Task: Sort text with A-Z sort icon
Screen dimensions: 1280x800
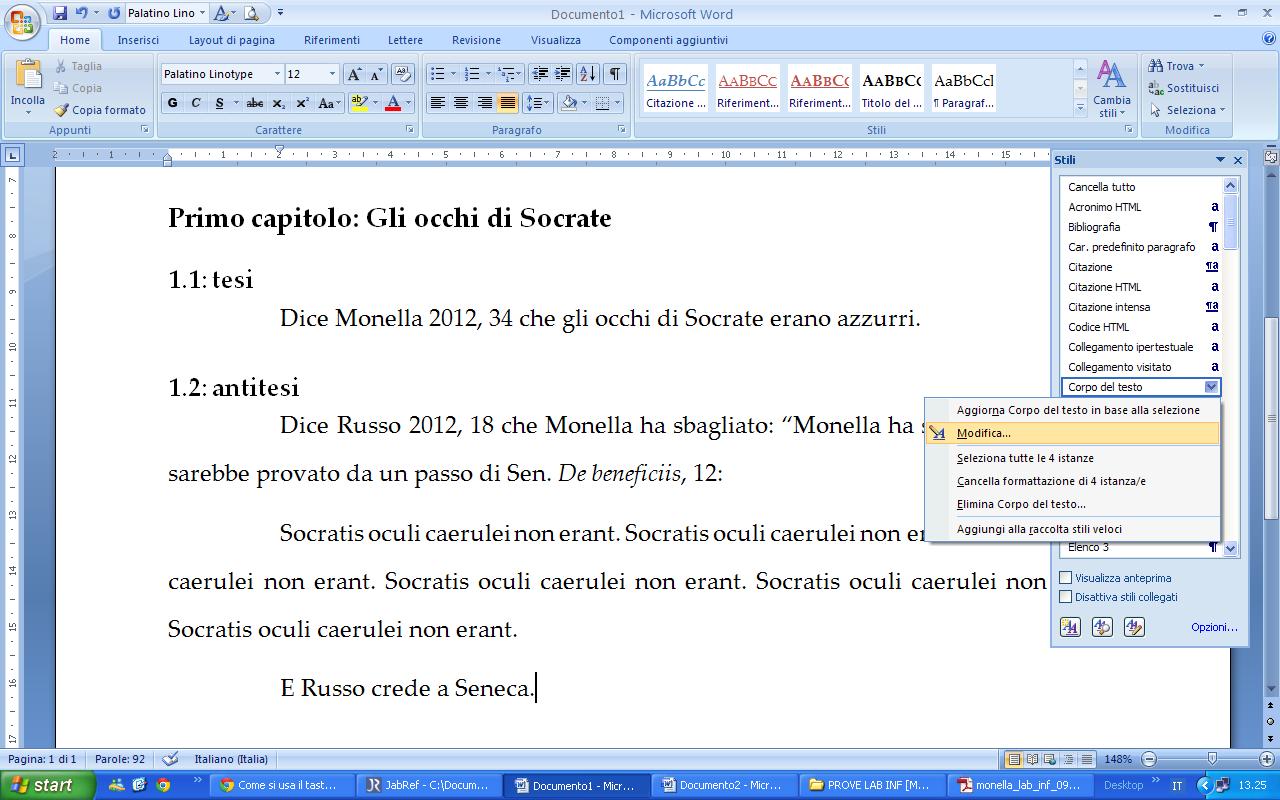Action: [x=588, y=74]
